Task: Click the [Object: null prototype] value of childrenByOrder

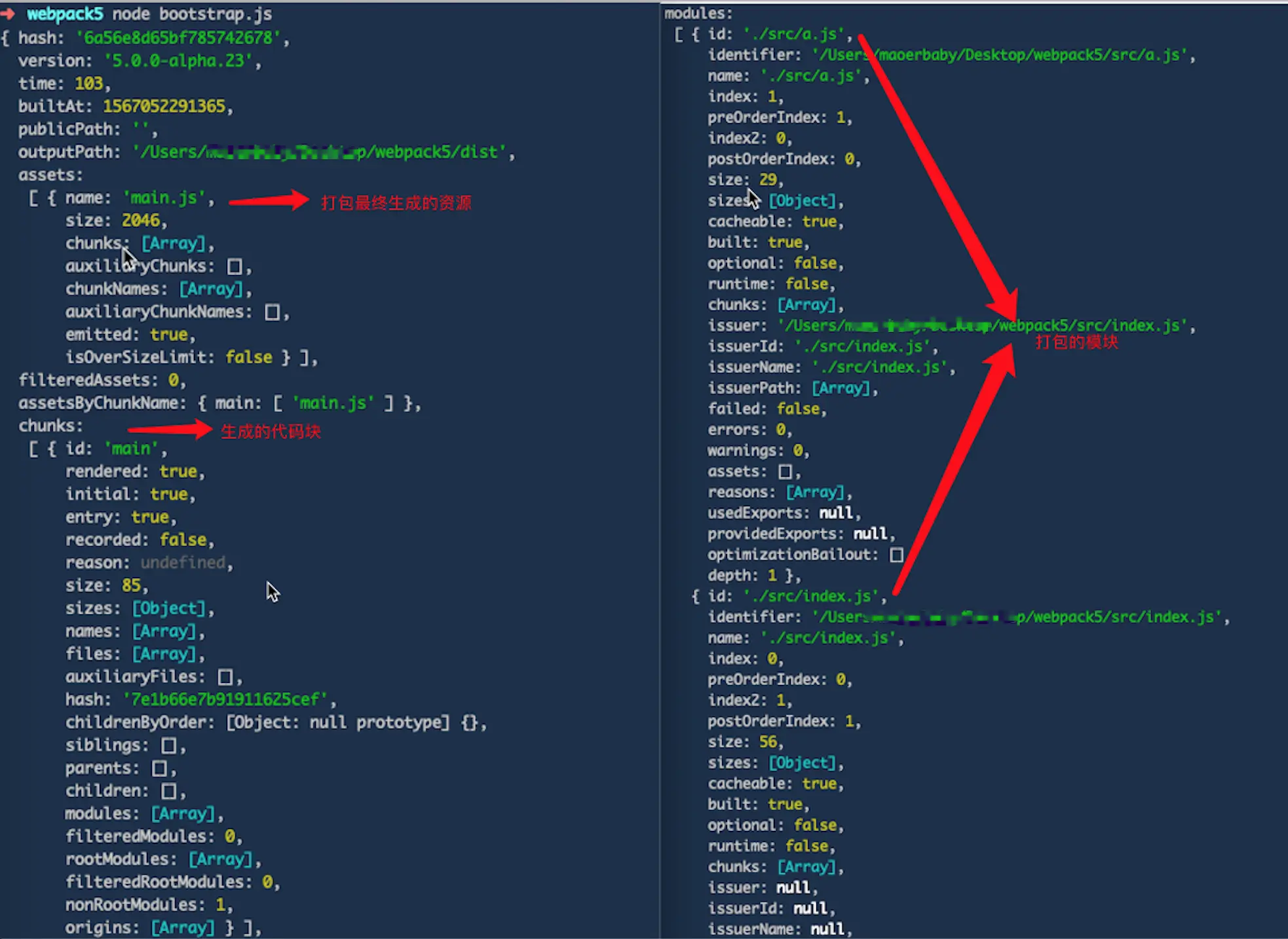Action: 338,722
